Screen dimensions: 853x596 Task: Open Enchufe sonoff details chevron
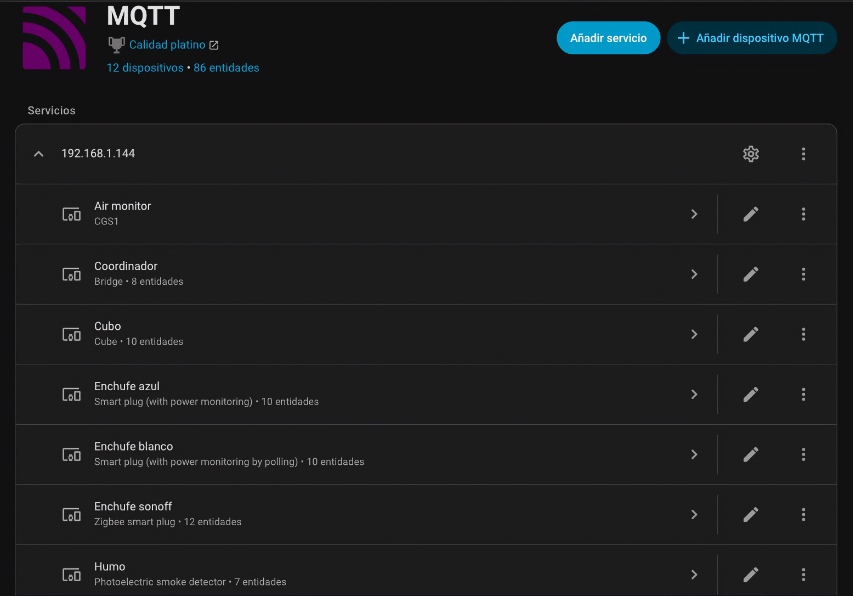tap(694, 514)
